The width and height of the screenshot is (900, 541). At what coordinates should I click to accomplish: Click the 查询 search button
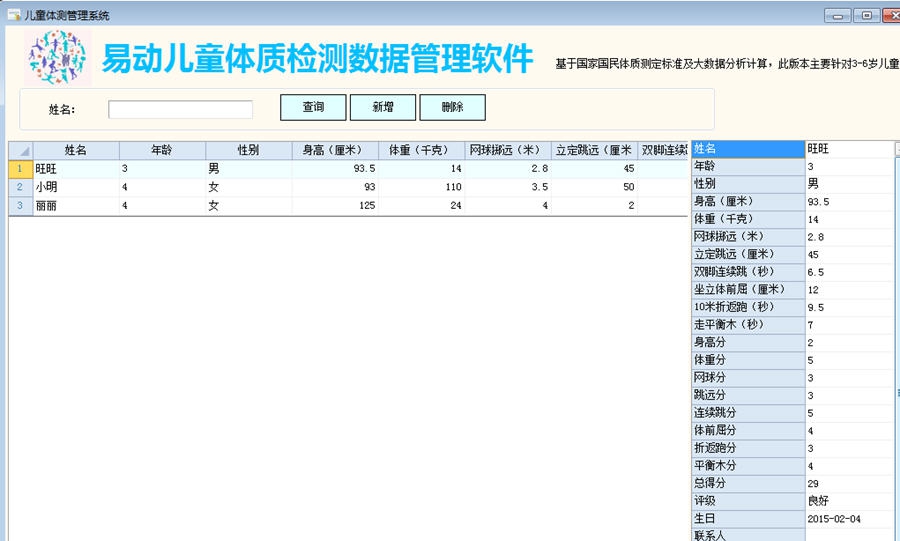pyautogui.click(x=313, y=107)
